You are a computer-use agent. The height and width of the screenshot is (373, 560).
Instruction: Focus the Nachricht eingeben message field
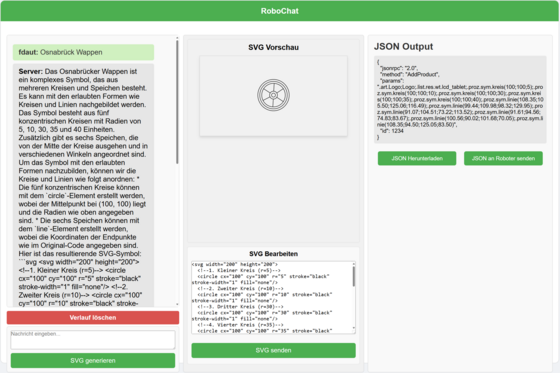[93, 339]
